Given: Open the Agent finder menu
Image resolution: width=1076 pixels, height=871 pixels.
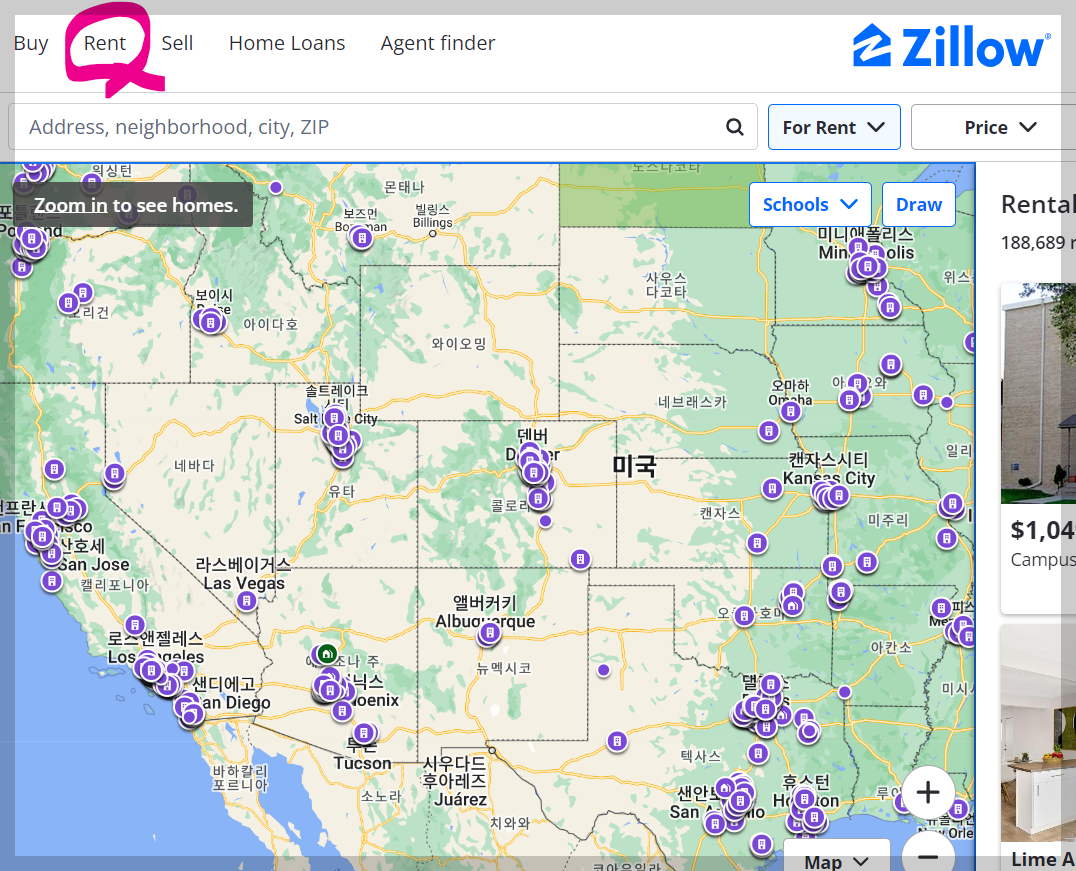Looking at the screenshot, I should (x=438, y=43).
